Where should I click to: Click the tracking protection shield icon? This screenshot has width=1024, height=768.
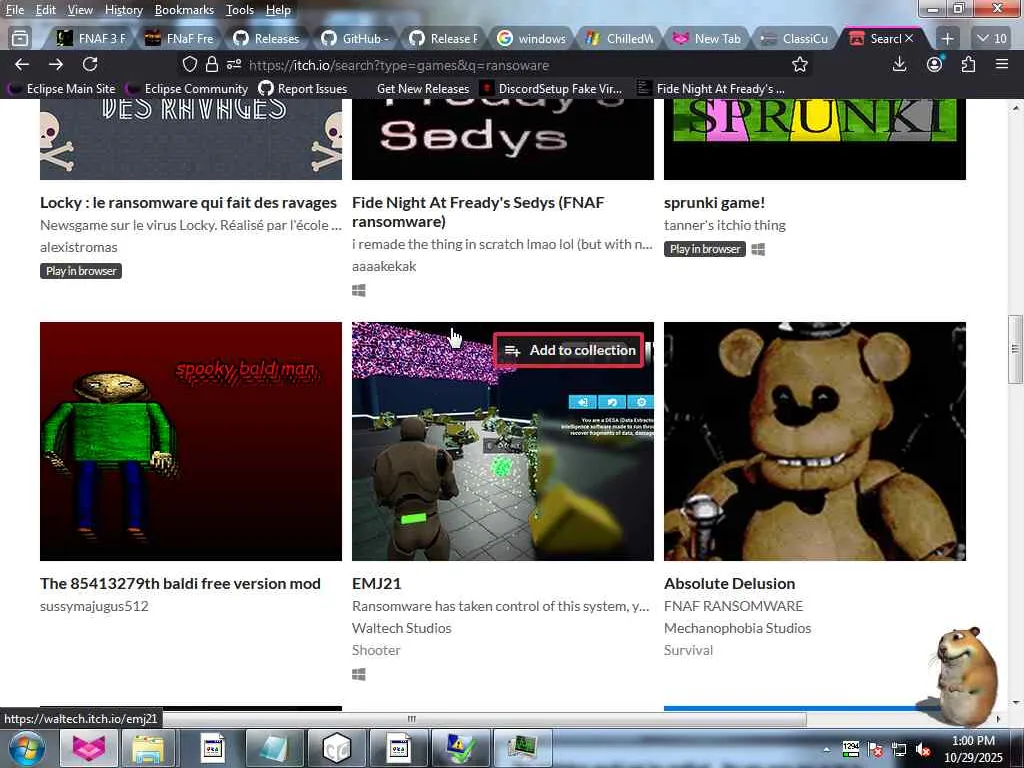pos(189,64)
